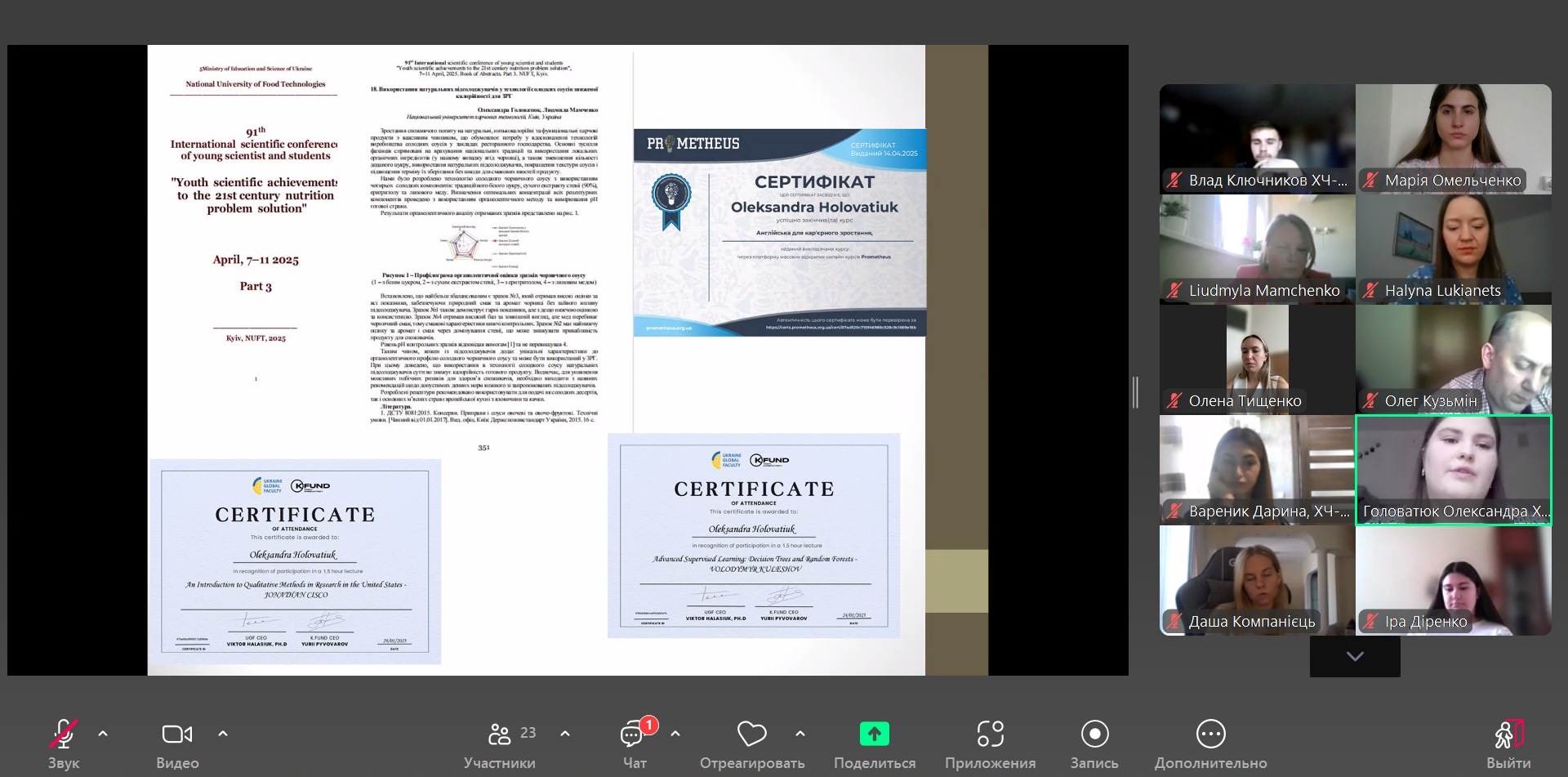Image resolution: width=1568 pixels, height=777 pixels.
Task: Start video using the Видео camera icon
Action: (x=177, y=735)
